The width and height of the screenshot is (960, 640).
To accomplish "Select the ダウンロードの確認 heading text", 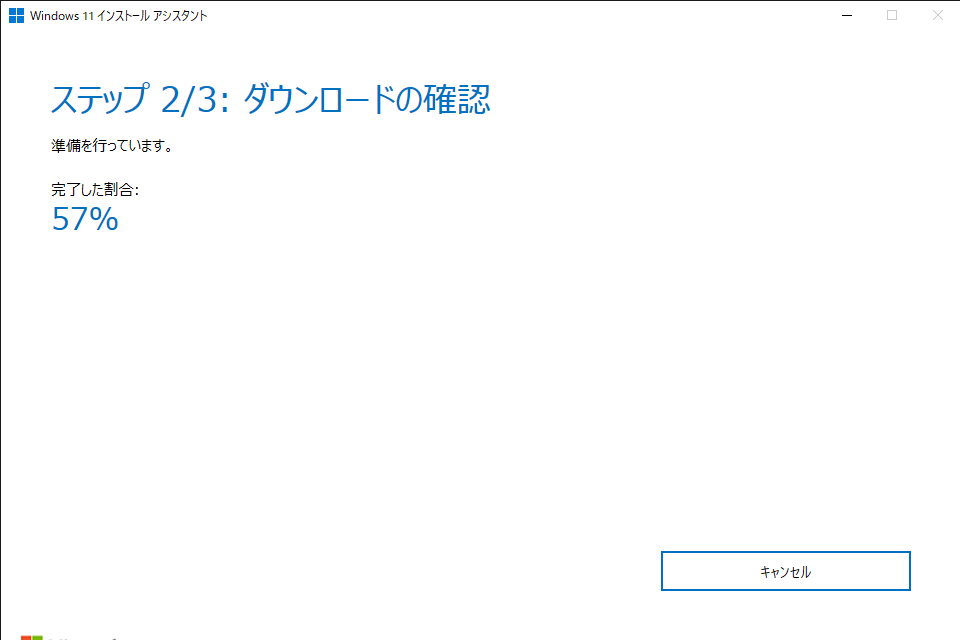I will [367, 100].
